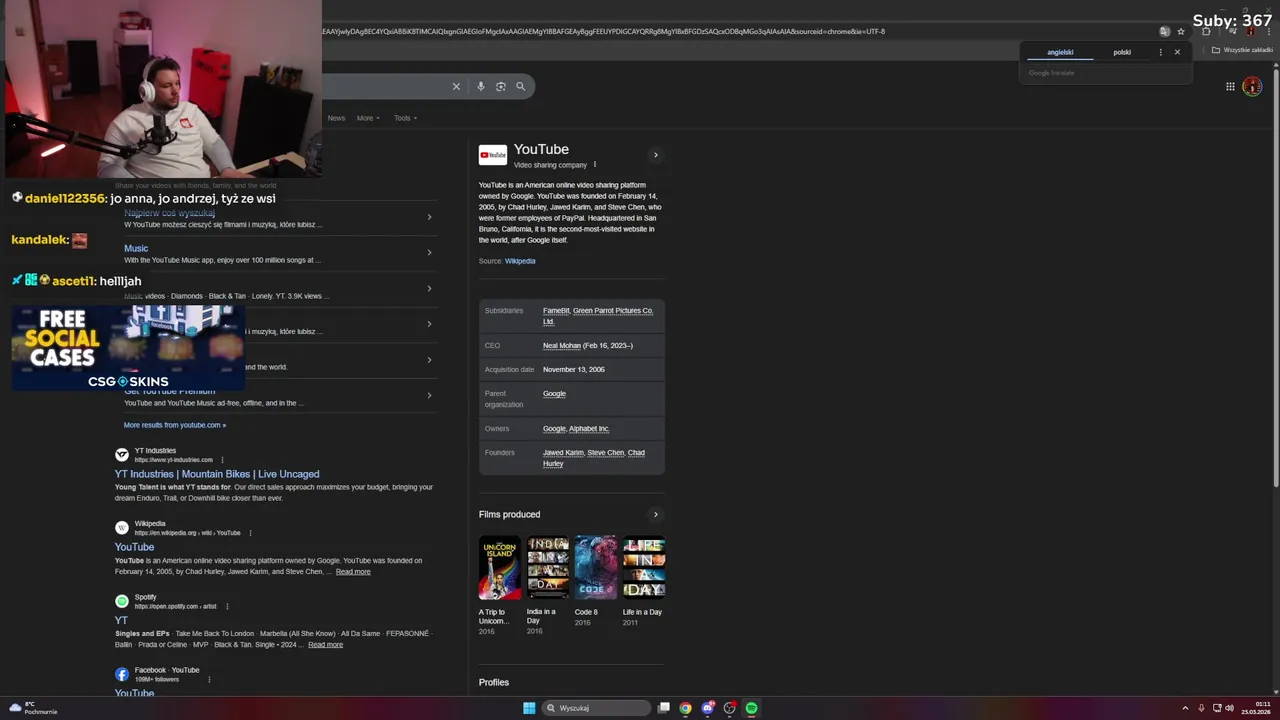Open options for the Facebook result

click(x=209, y=679)
